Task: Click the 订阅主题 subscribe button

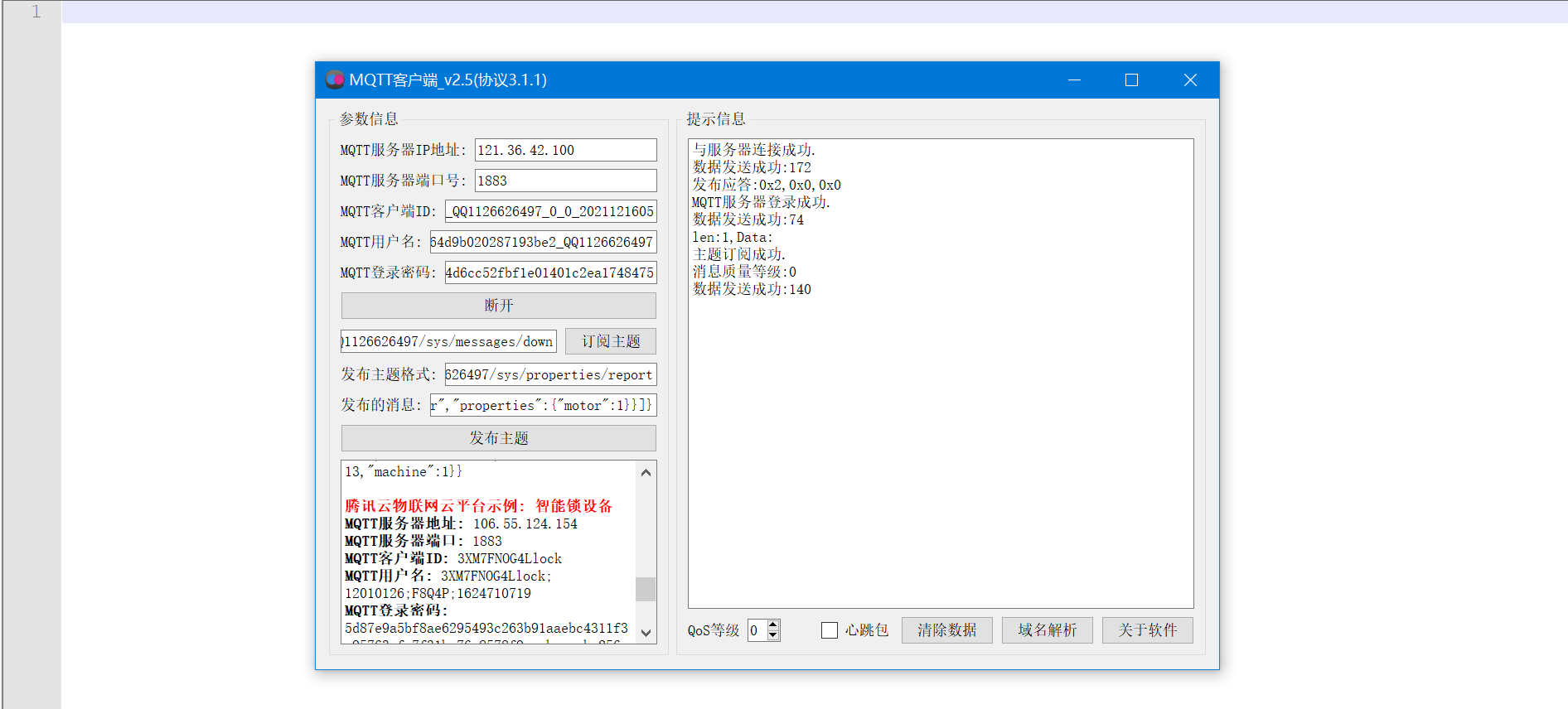Action: [x=611, y=341]
